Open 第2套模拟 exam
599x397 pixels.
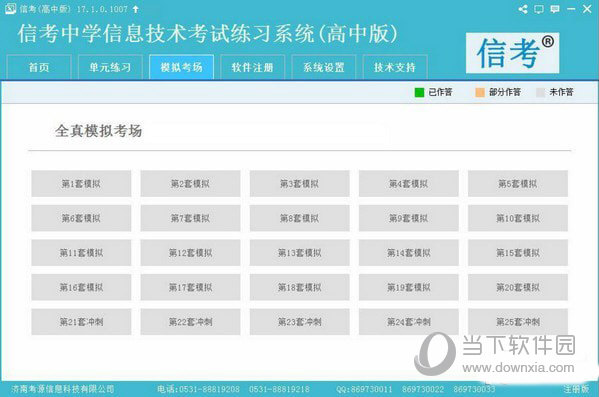[190, 184]
